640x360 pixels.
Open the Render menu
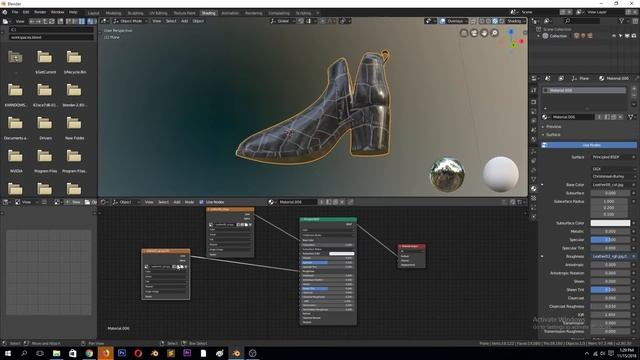point(40,12)
